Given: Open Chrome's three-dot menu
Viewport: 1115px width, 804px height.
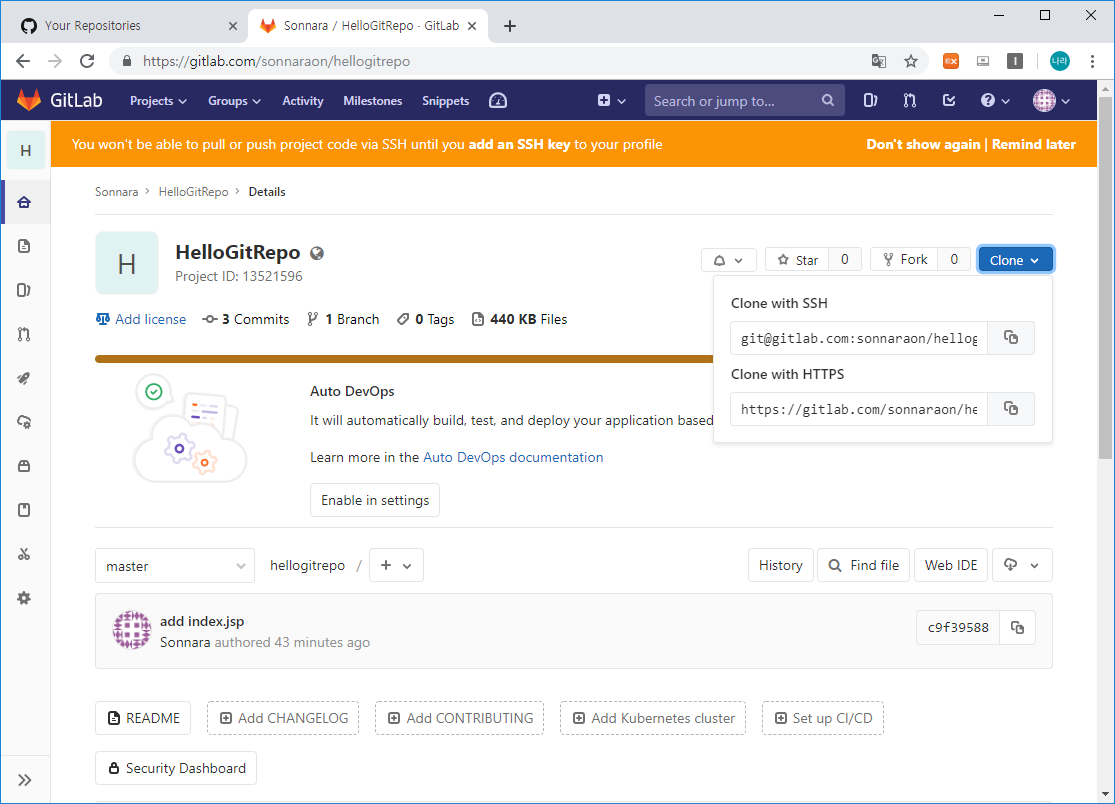Looking at the screenshot, I should click(x=1092, y=61).
